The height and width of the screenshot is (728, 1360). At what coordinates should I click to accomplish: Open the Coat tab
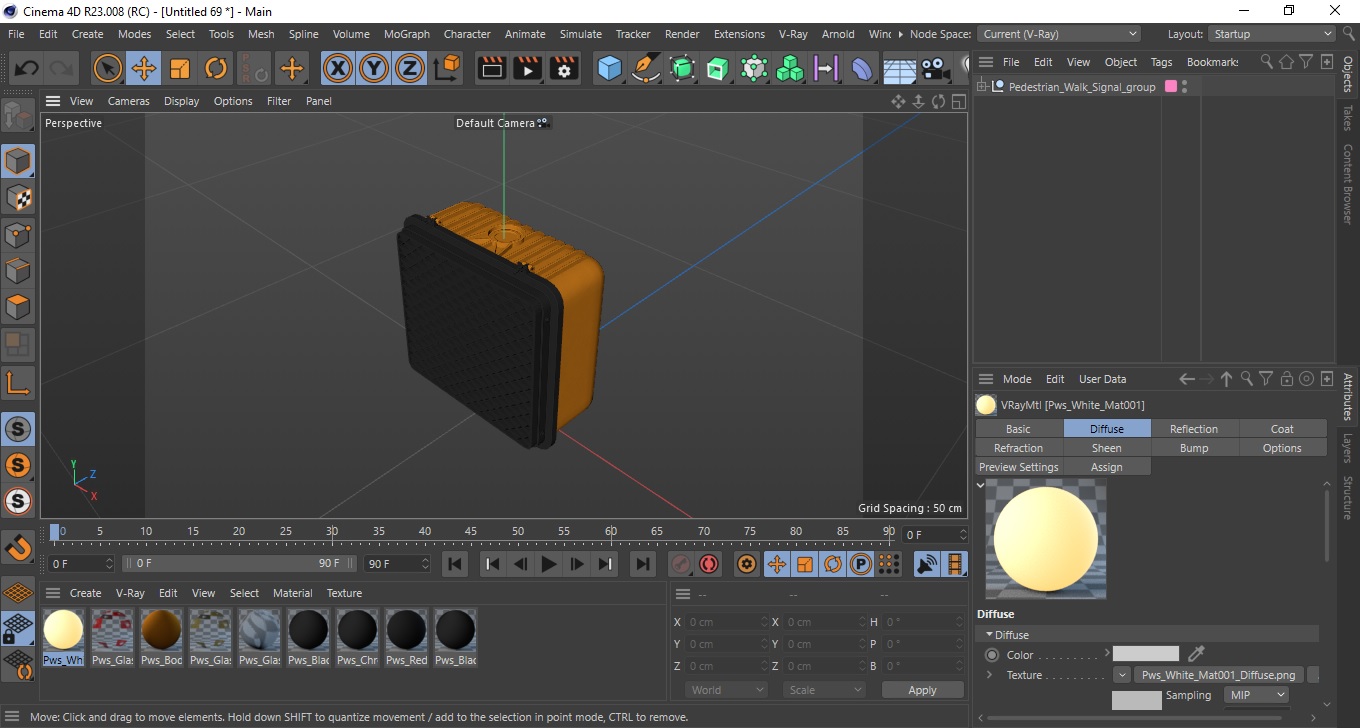[x=1282, y=429]
